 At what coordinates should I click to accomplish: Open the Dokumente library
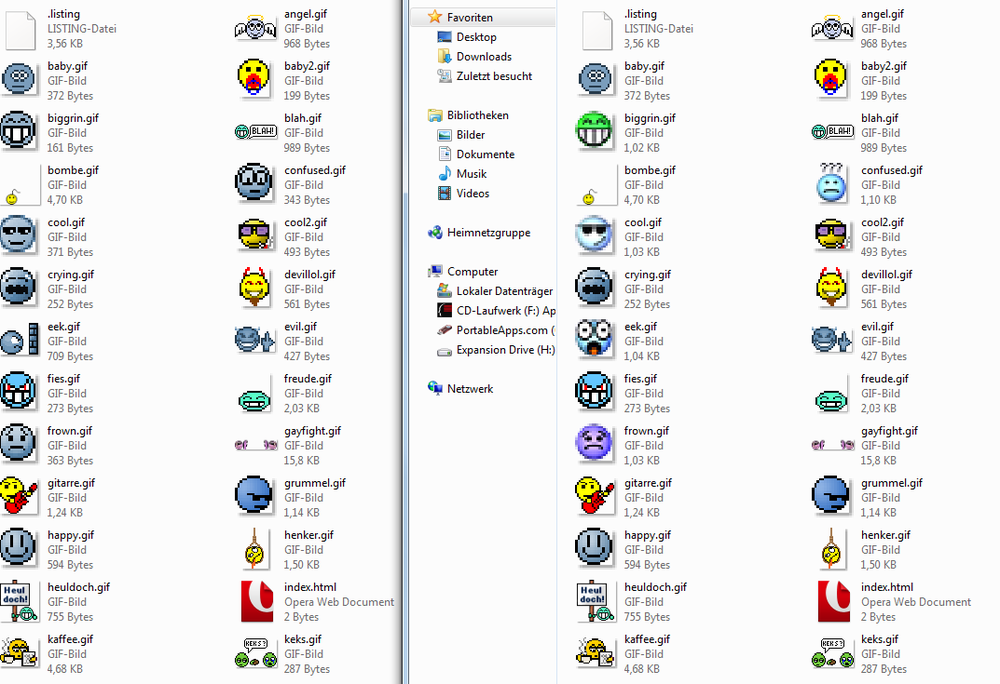pyautogui.click(x=485, y=154)
